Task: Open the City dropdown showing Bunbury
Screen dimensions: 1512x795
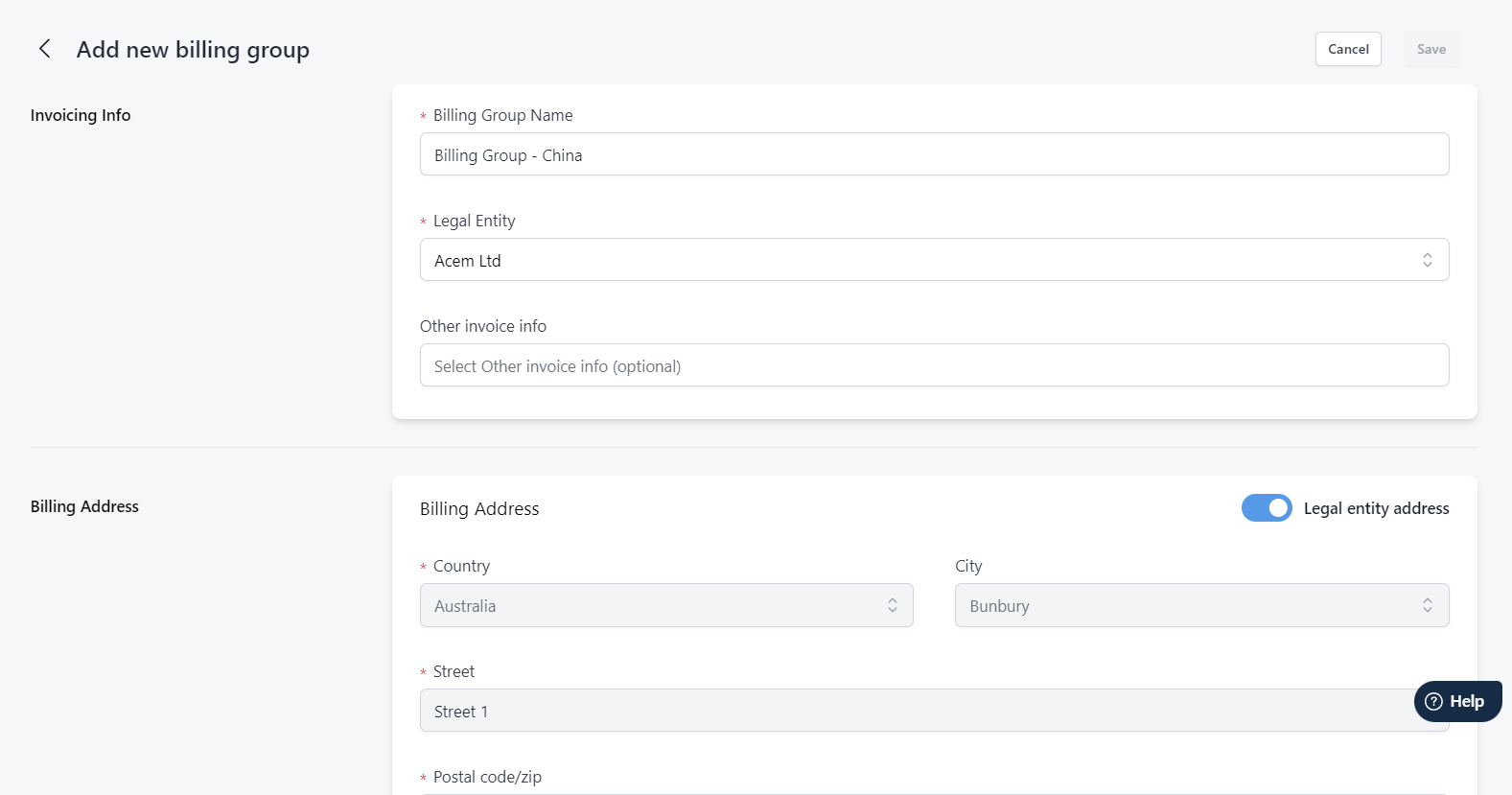Action: point(1201,605)
